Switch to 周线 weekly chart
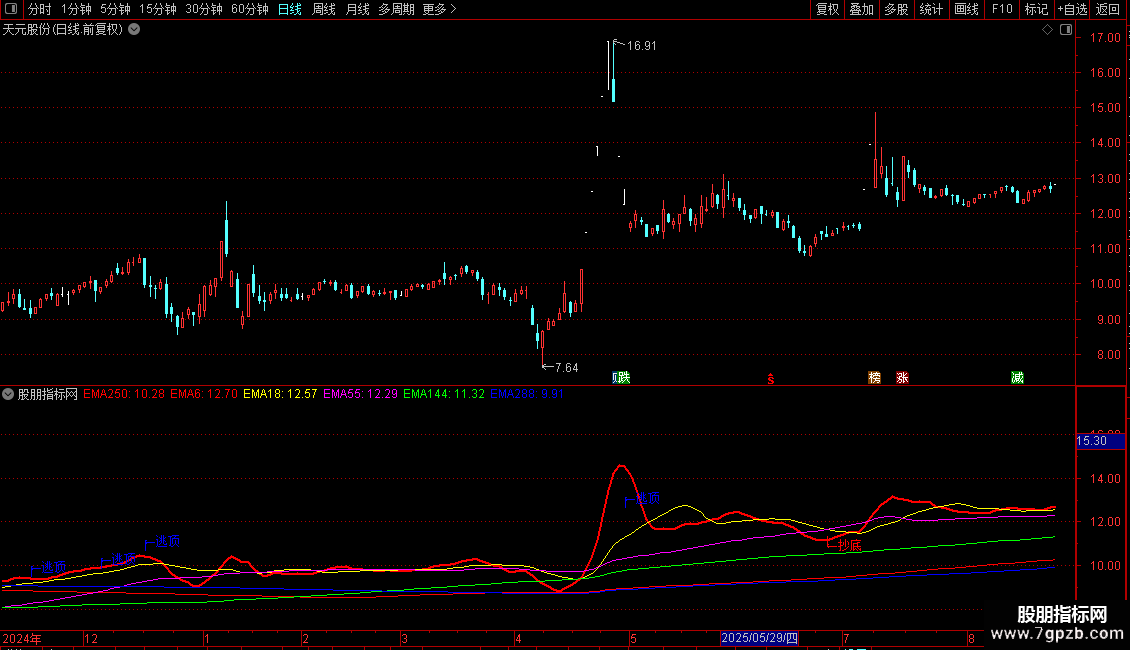The image size is (1130, 650). (324, 9)
